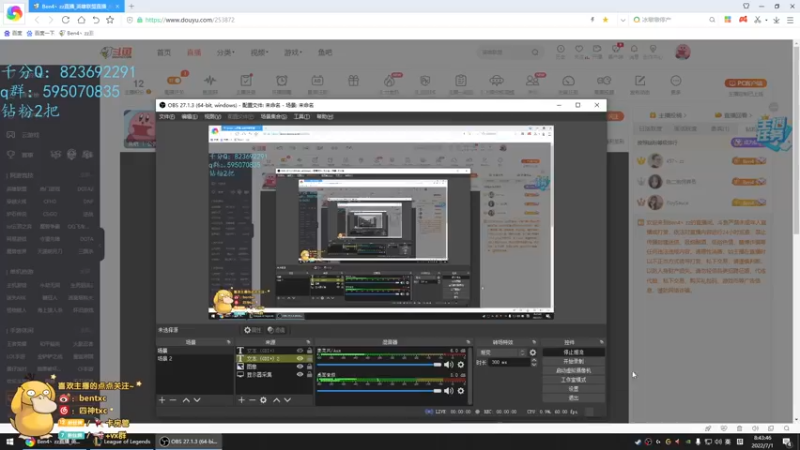Open 编辑(E) menu in OBS
800x450 pixels.
[189, 117]
